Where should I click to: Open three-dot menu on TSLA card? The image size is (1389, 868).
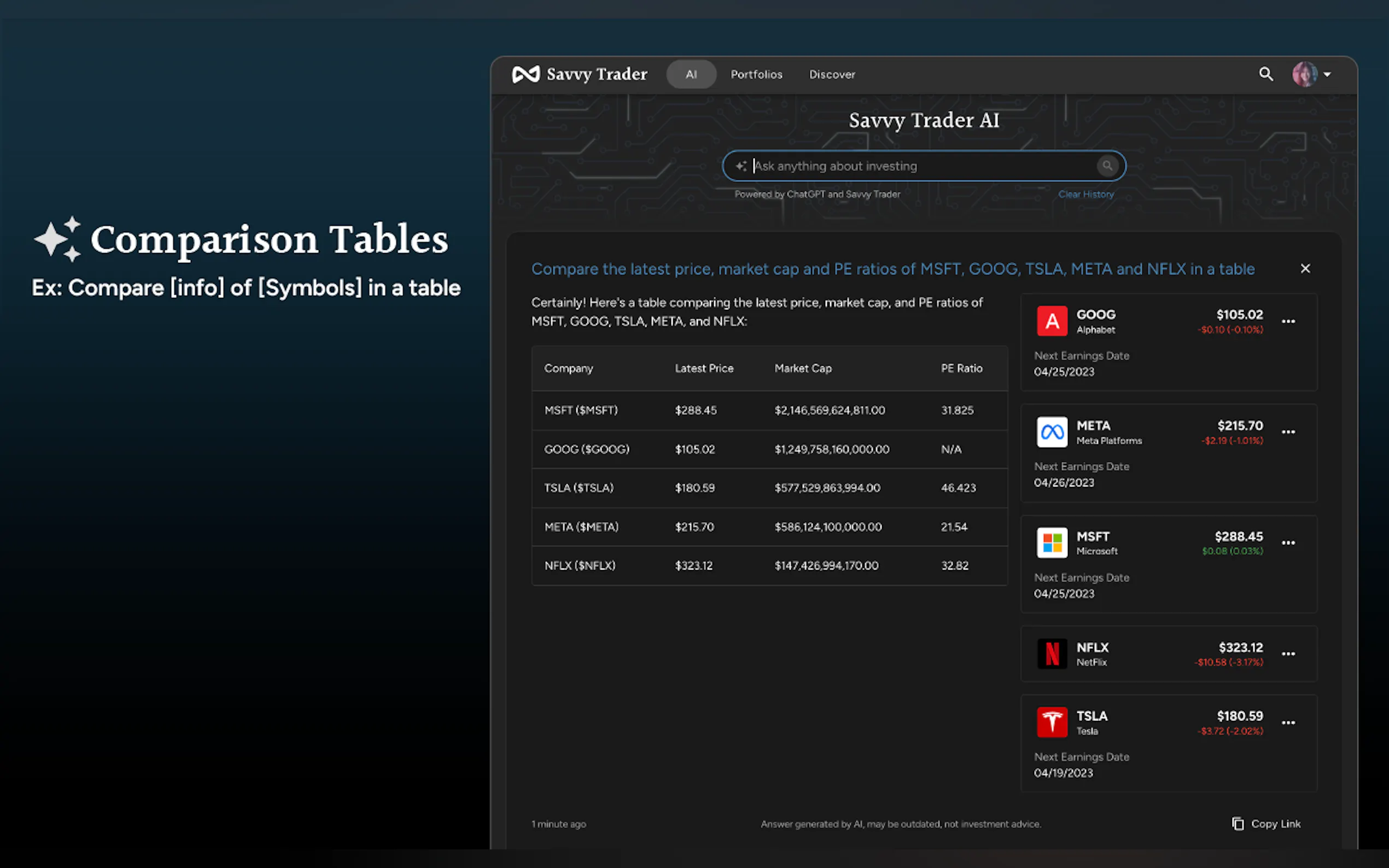click(1288, 723)
